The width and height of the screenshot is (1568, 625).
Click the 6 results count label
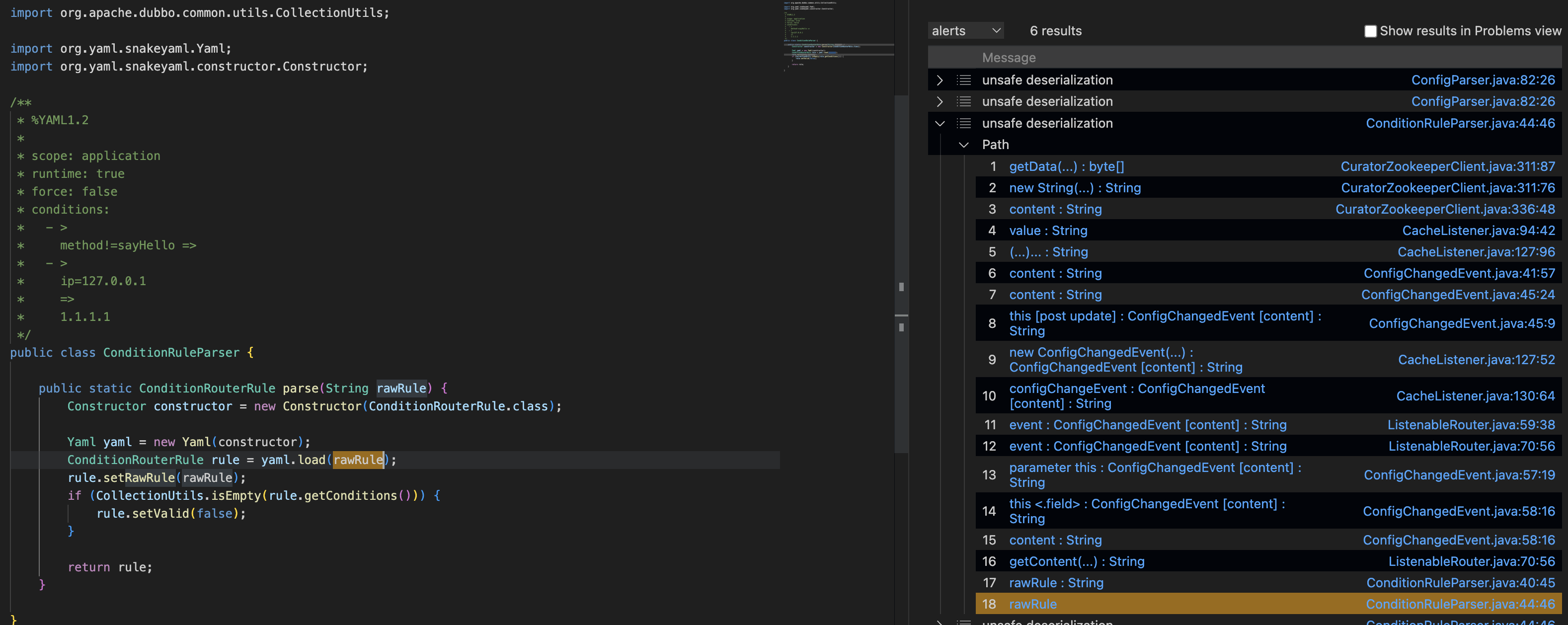(1055, 31)
